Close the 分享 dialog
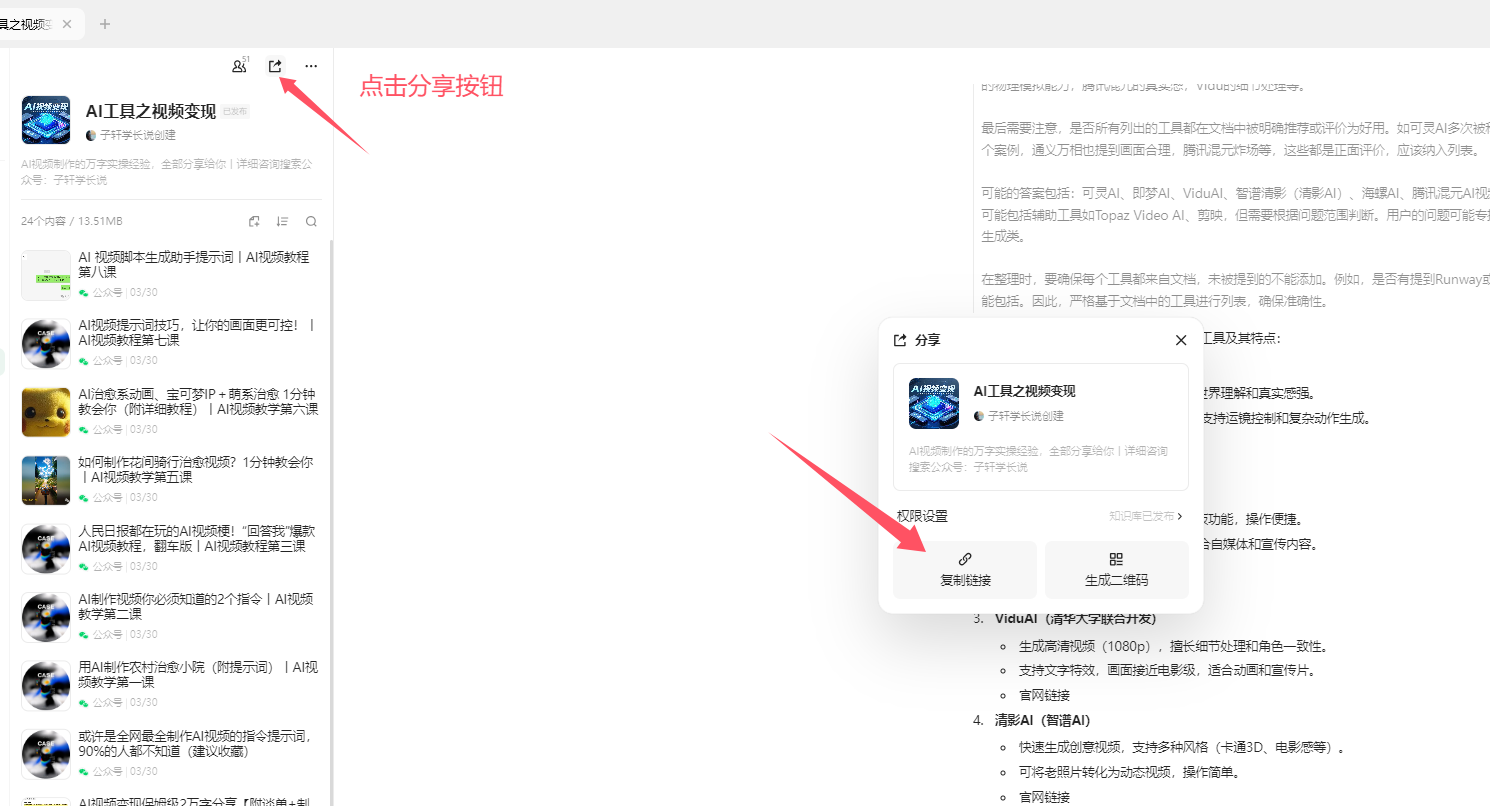The image size is (1490, 806). [1180, 340]
